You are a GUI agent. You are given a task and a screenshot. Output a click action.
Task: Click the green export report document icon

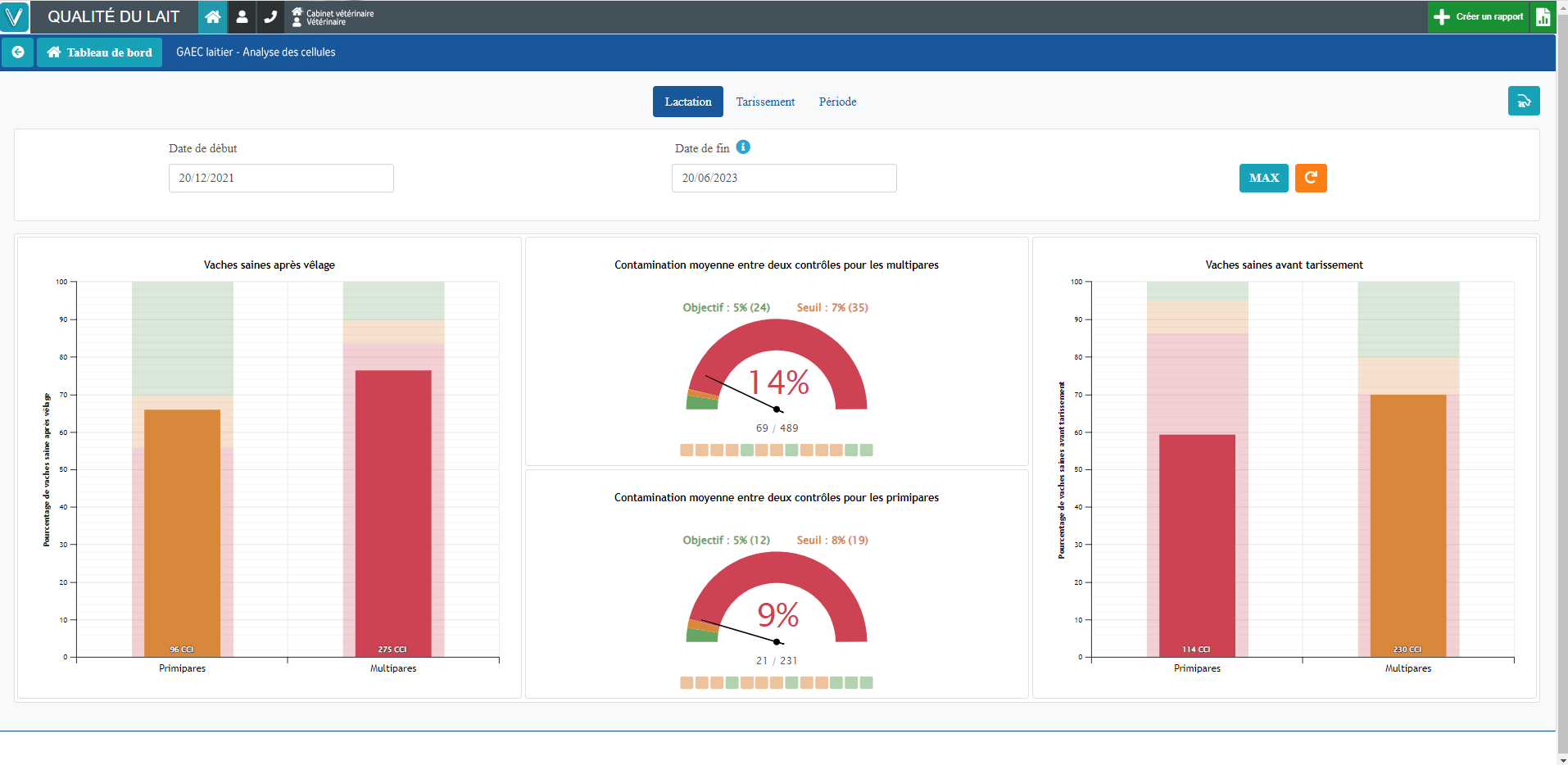pos(1545,16)
